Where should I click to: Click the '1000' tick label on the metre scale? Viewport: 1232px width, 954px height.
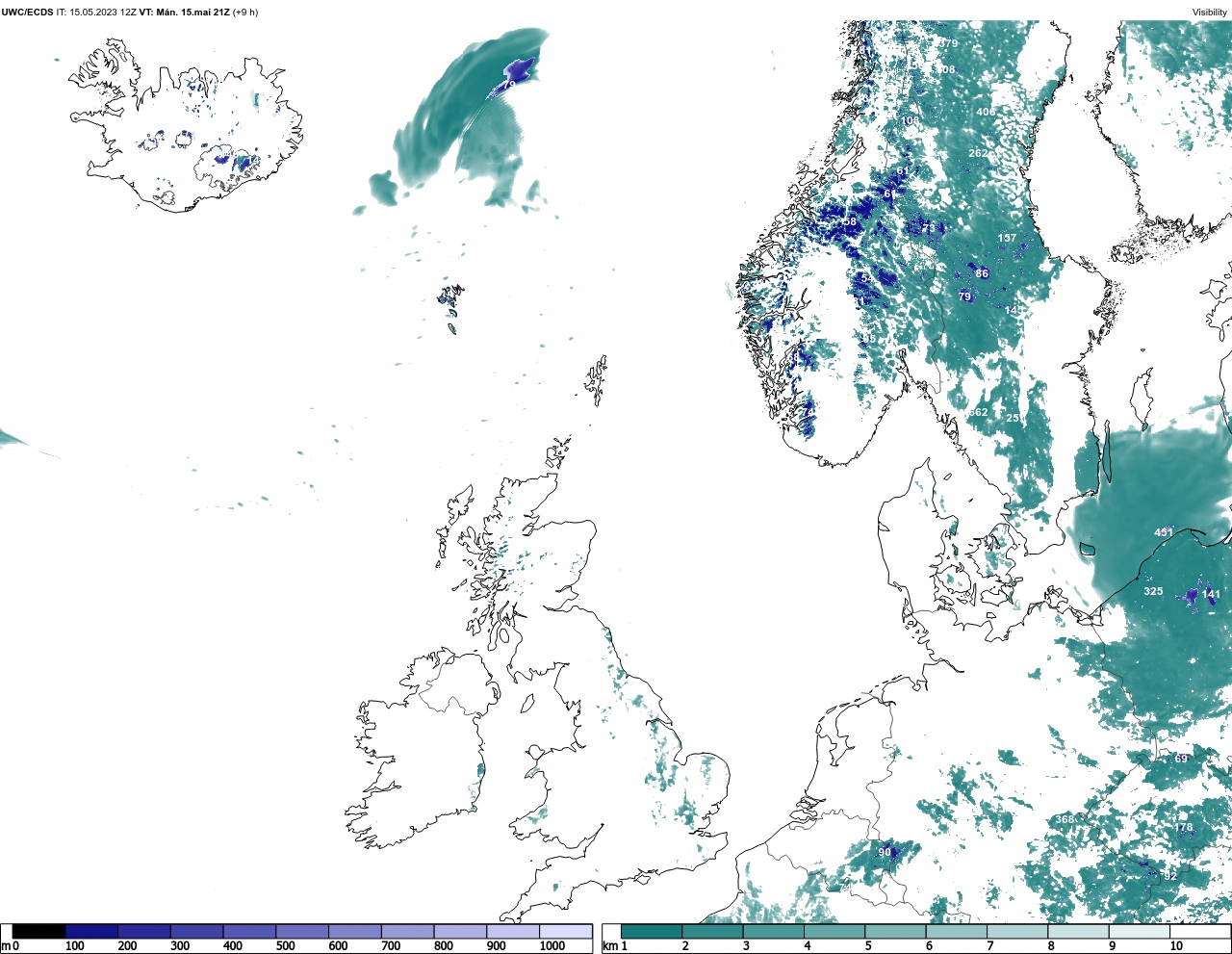click(x=552, y=946)
